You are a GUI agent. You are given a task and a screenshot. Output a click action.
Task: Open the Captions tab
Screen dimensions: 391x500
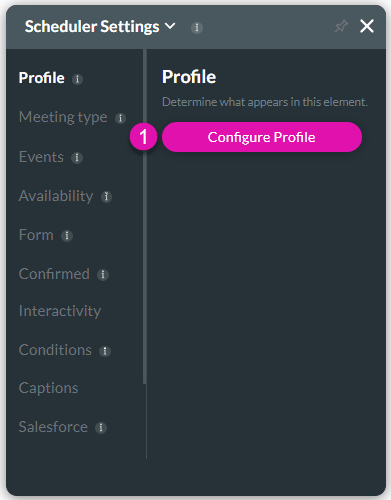[x=49, y=388]
